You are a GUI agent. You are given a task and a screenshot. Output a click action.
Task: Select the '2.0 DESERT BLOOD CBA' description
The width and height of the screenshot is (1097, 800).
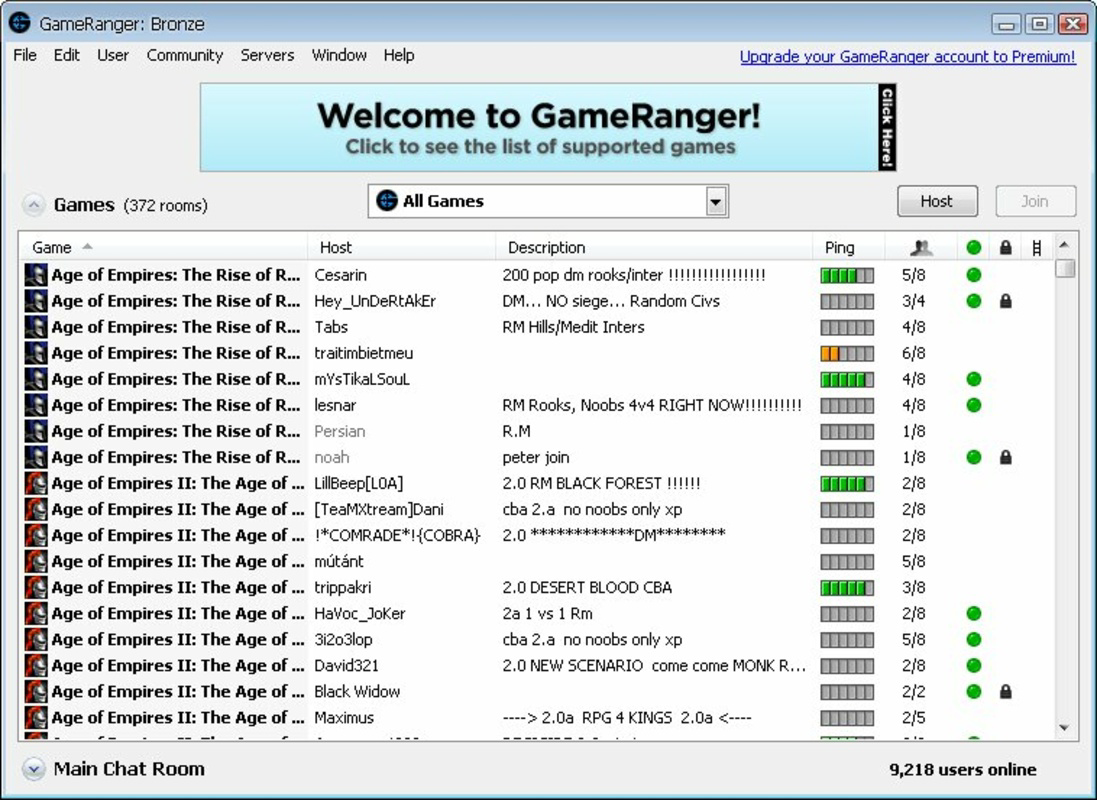pos(587,587)
